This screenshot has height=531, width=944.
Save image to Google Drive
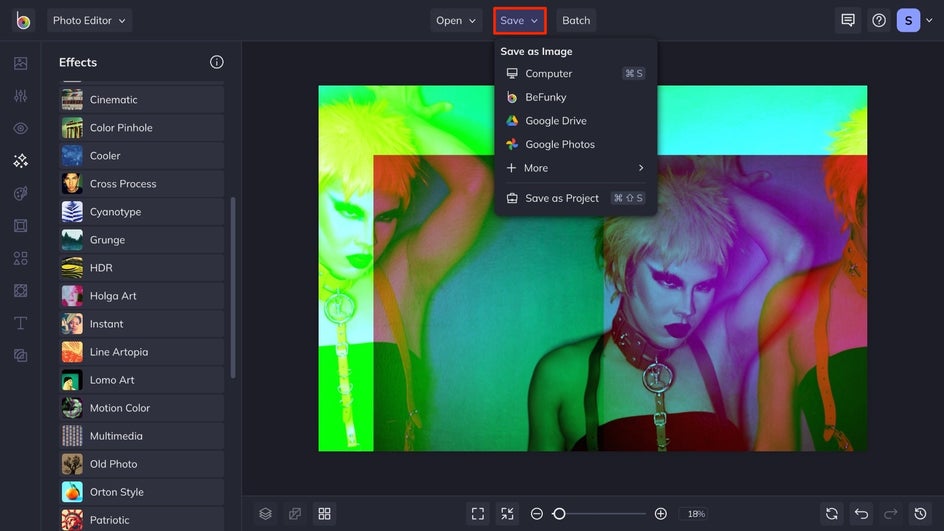pyautogui.click(x=576, y=120)
